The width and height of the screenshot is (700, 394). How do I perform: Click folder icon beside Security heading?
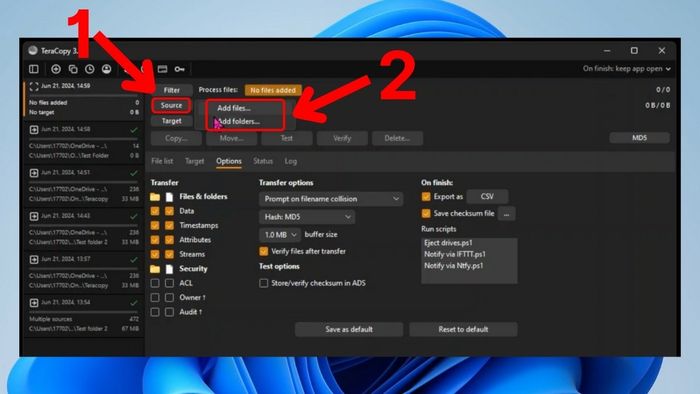[155, 269]
